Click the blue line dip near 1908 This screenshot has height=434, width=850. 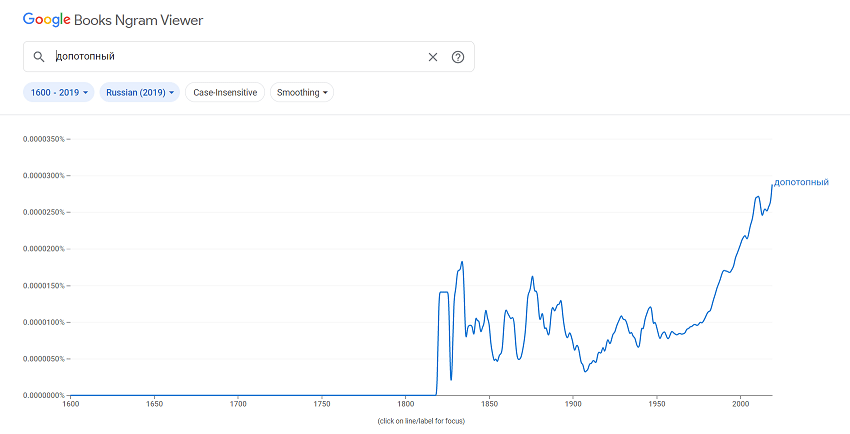point(586,371)
